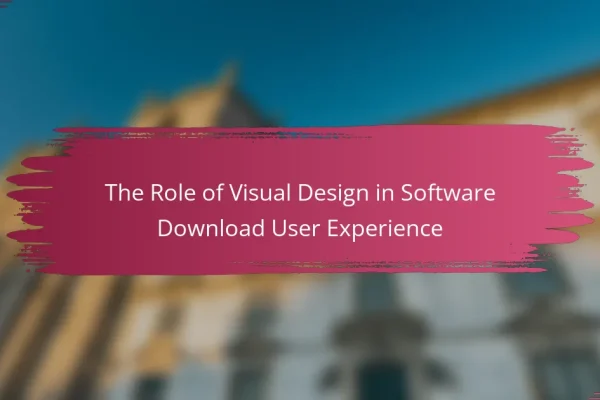Click the text "Download User Experience"
600x400 pixels.
(300, 228)
